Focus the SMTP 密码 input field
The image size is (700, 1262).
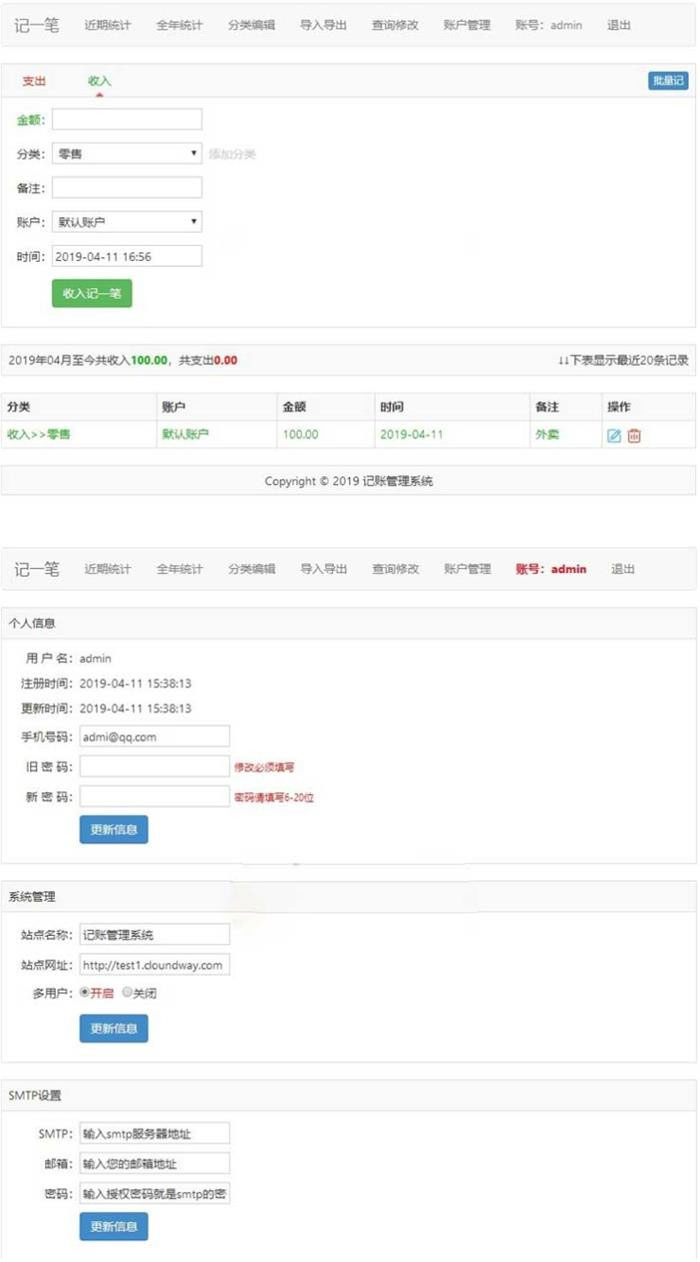tap(155, 1194)
